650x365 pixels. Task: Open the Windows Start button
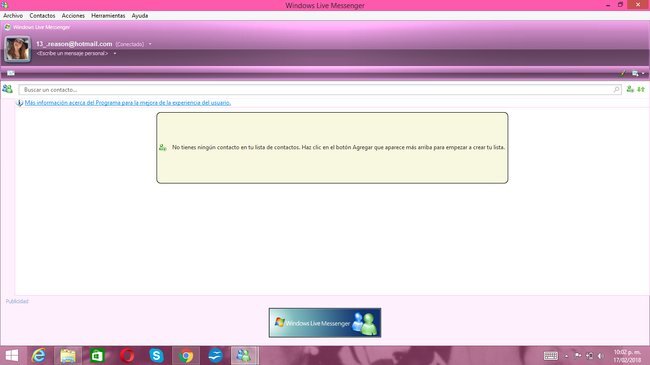pos(12,355)
